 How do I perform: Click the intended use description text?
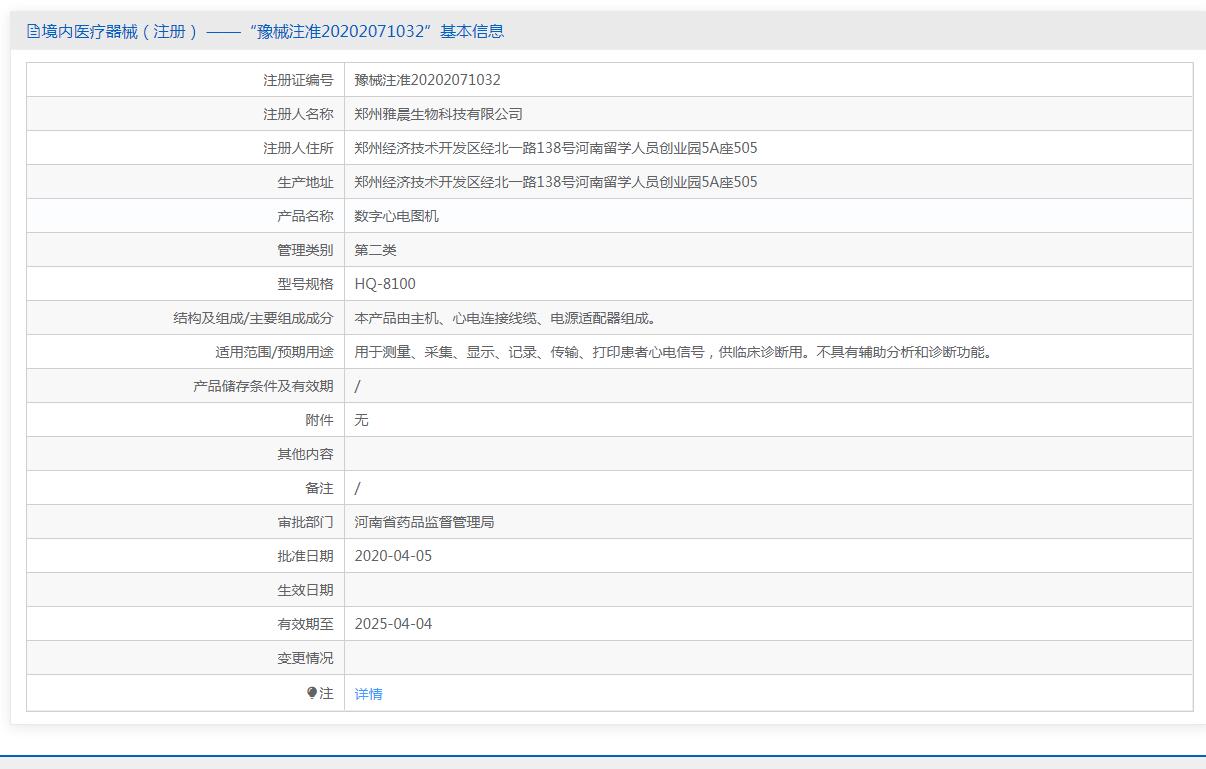coord(675,352)
